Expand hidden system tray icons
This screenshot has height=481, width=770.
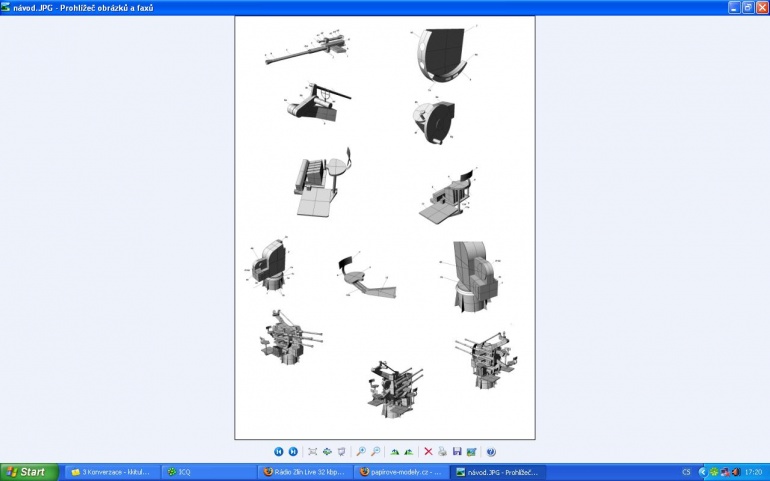coord(702,472)
